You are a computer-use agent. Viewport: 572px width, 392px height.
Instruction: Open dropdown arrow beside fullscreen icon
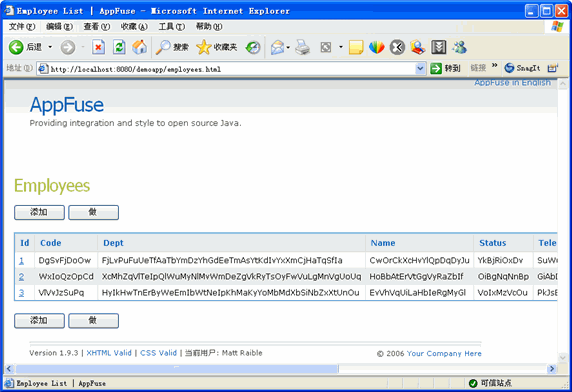(x=341, y=47)
